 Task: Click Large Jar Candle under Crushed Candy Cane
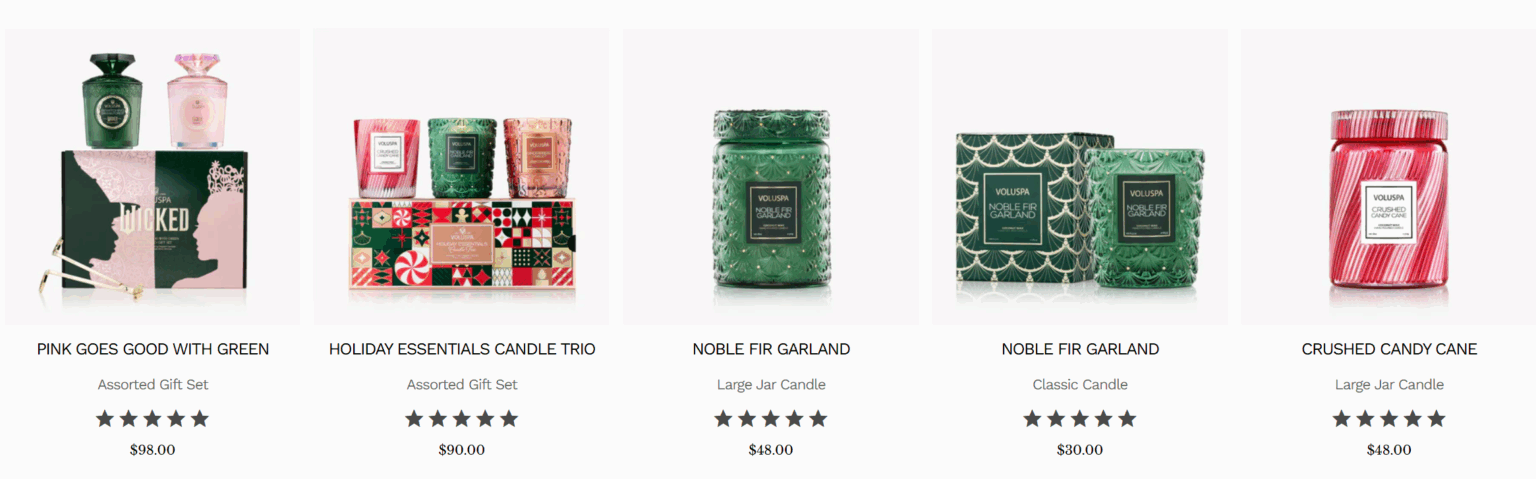click(x=1389, y=385)
